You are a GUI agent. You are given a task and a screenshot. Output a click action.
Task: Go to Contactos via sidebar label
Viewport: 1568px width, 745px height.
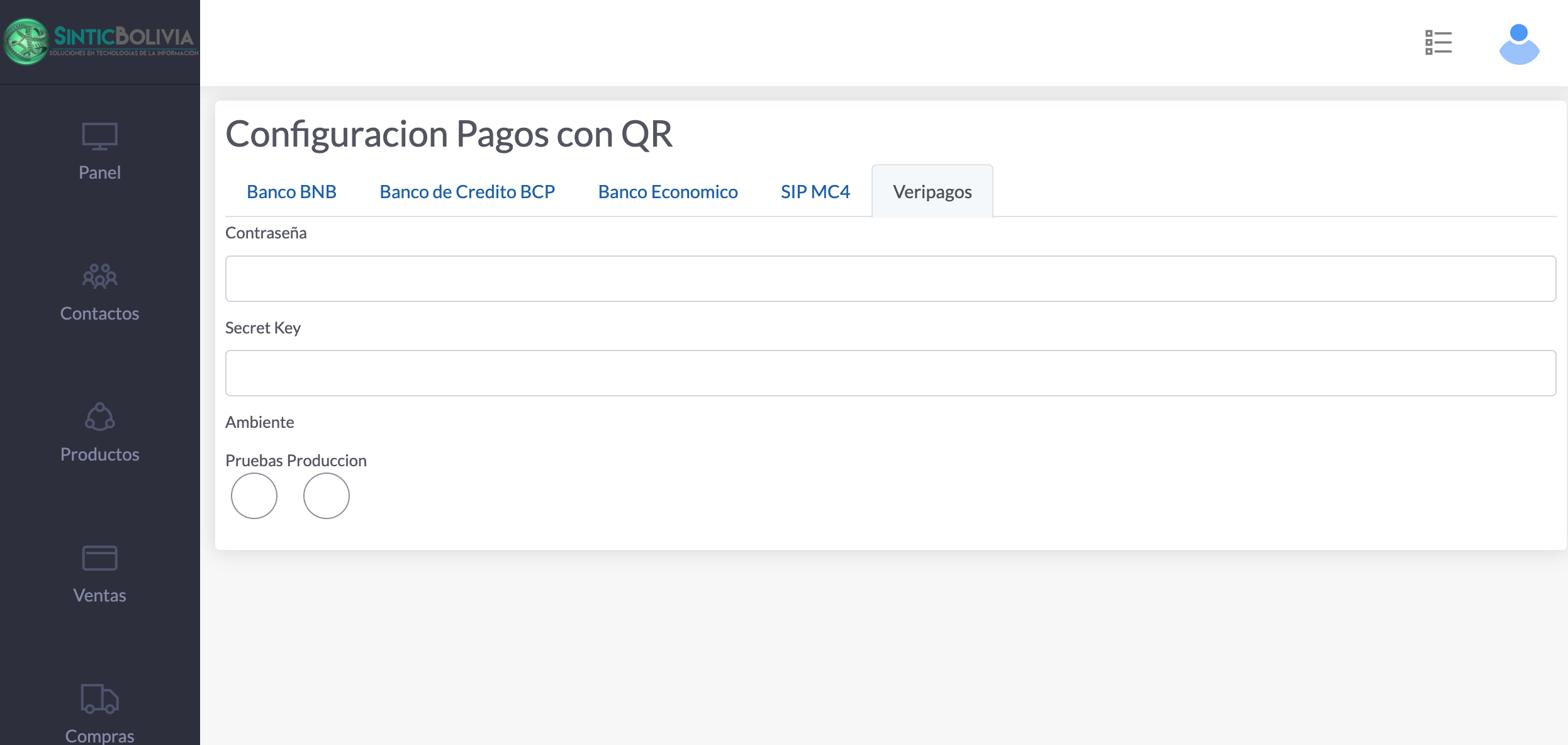point(99,313)
